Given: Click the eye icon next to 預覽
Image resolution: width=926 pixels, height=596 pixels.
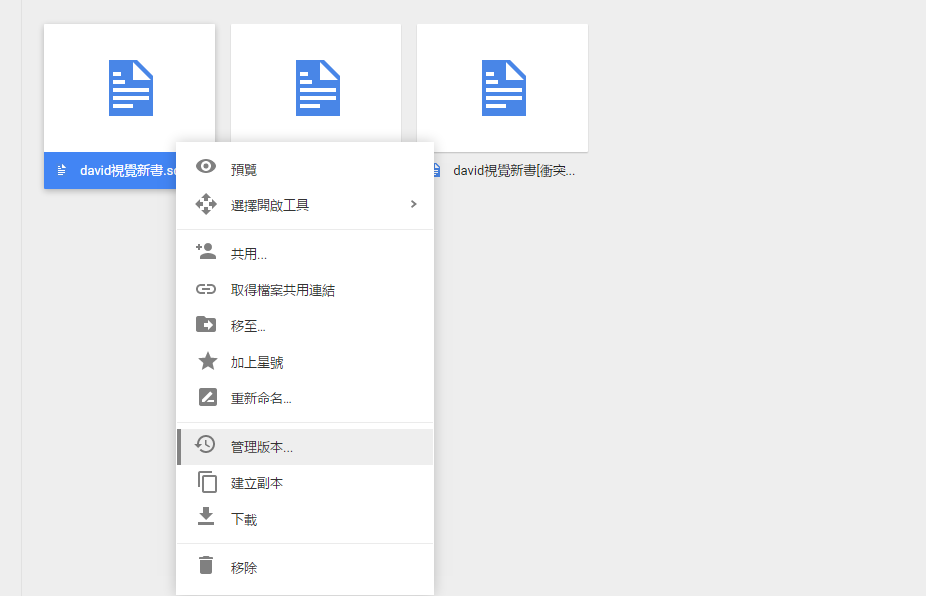Looking at the screenshot, I should pyautogui.click(x=206, y=167).
